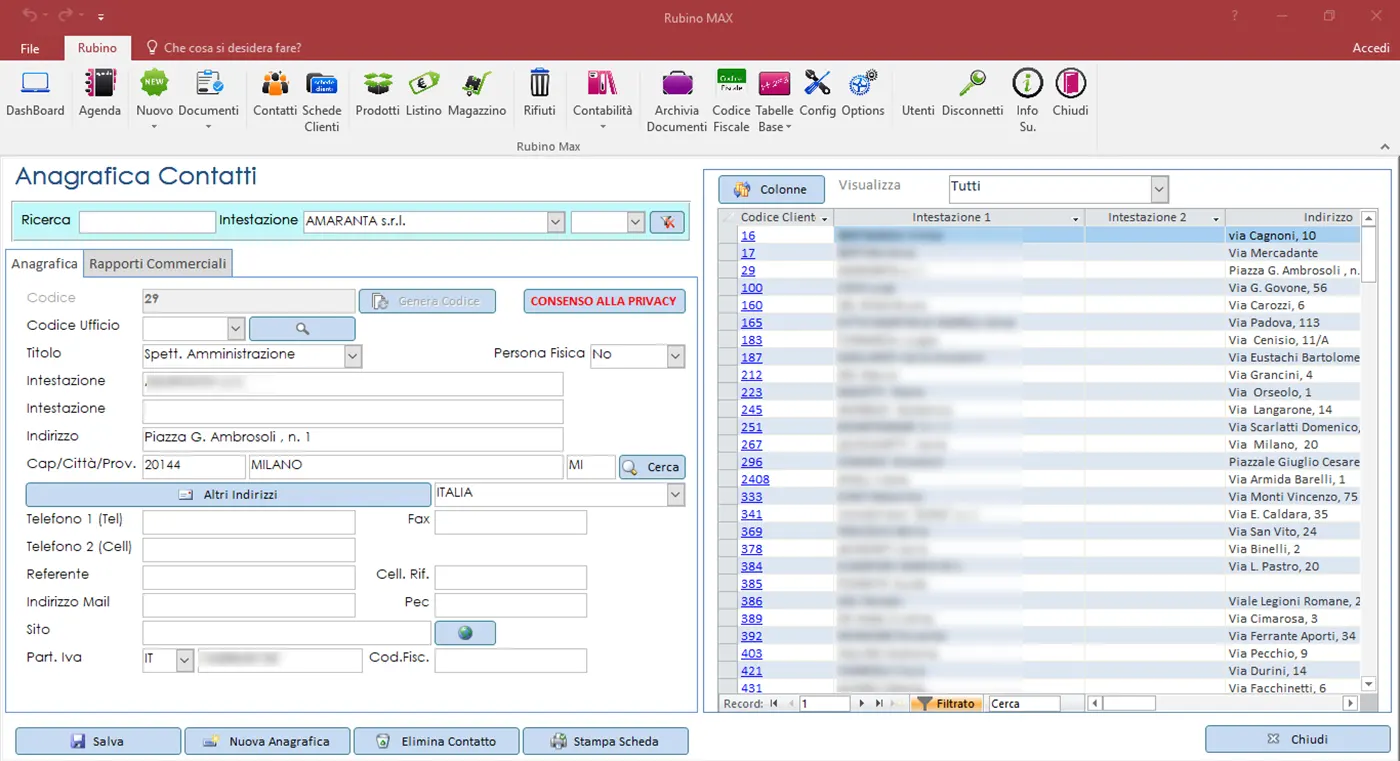Open client code 2408 link
The image size is (1400, 761).
[x=755, y=479]
